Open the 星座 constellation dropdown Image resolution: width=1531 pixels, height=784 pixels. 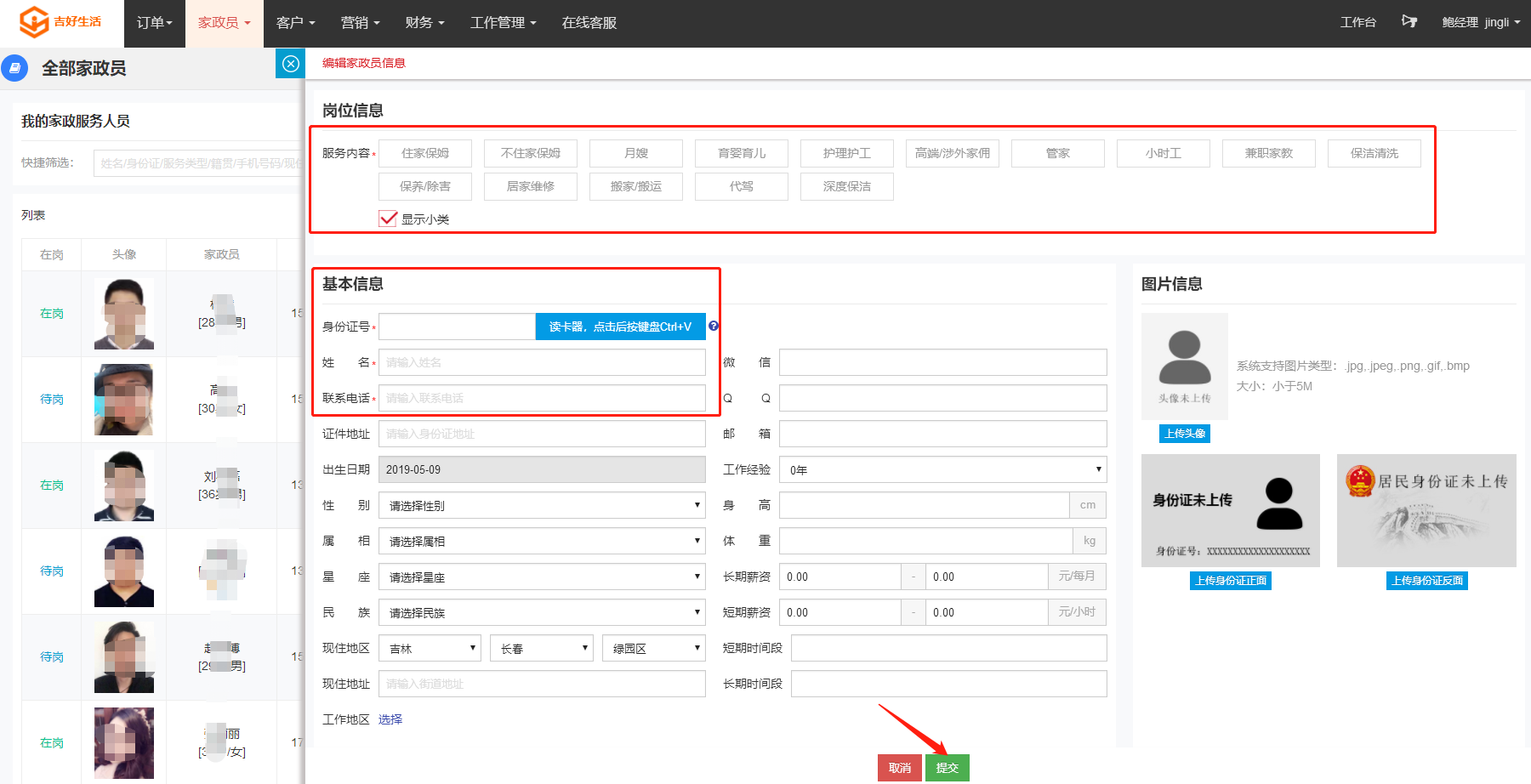point(542,577)
